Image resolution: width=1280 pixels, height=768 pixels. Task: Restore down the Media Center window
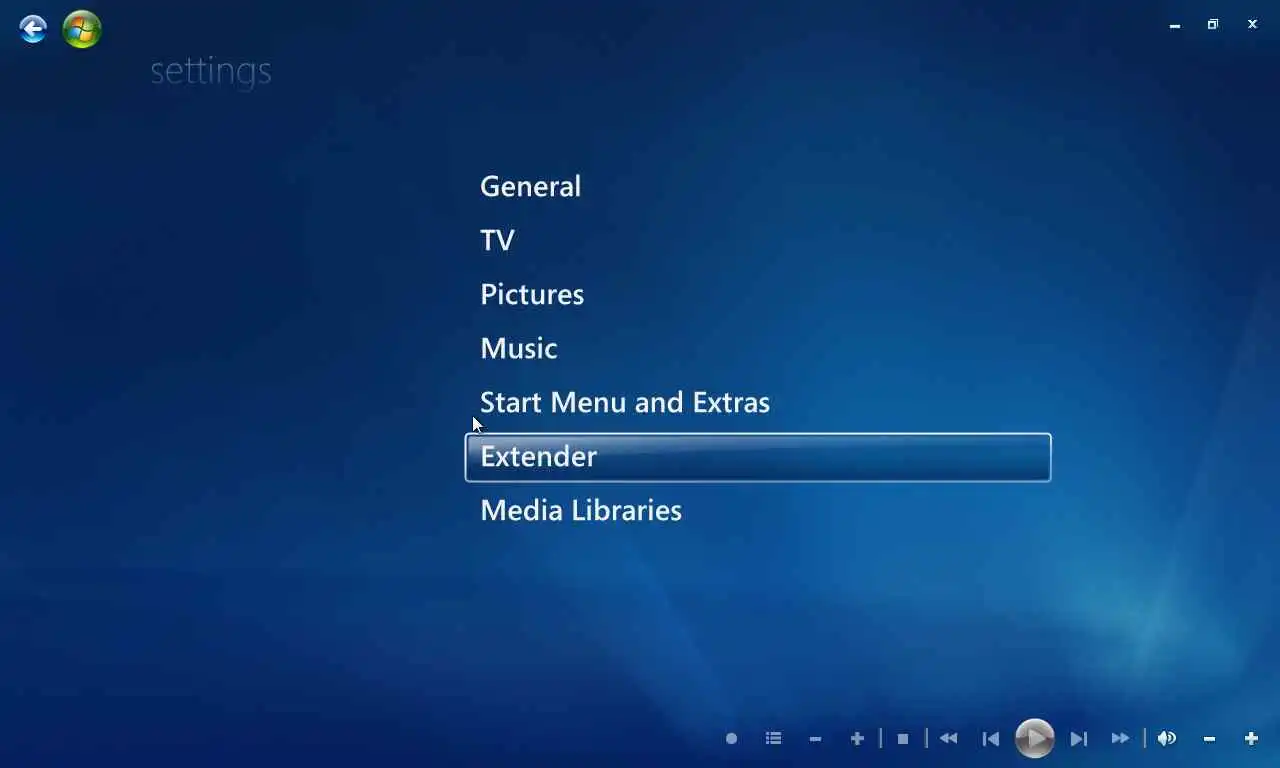1213,24
